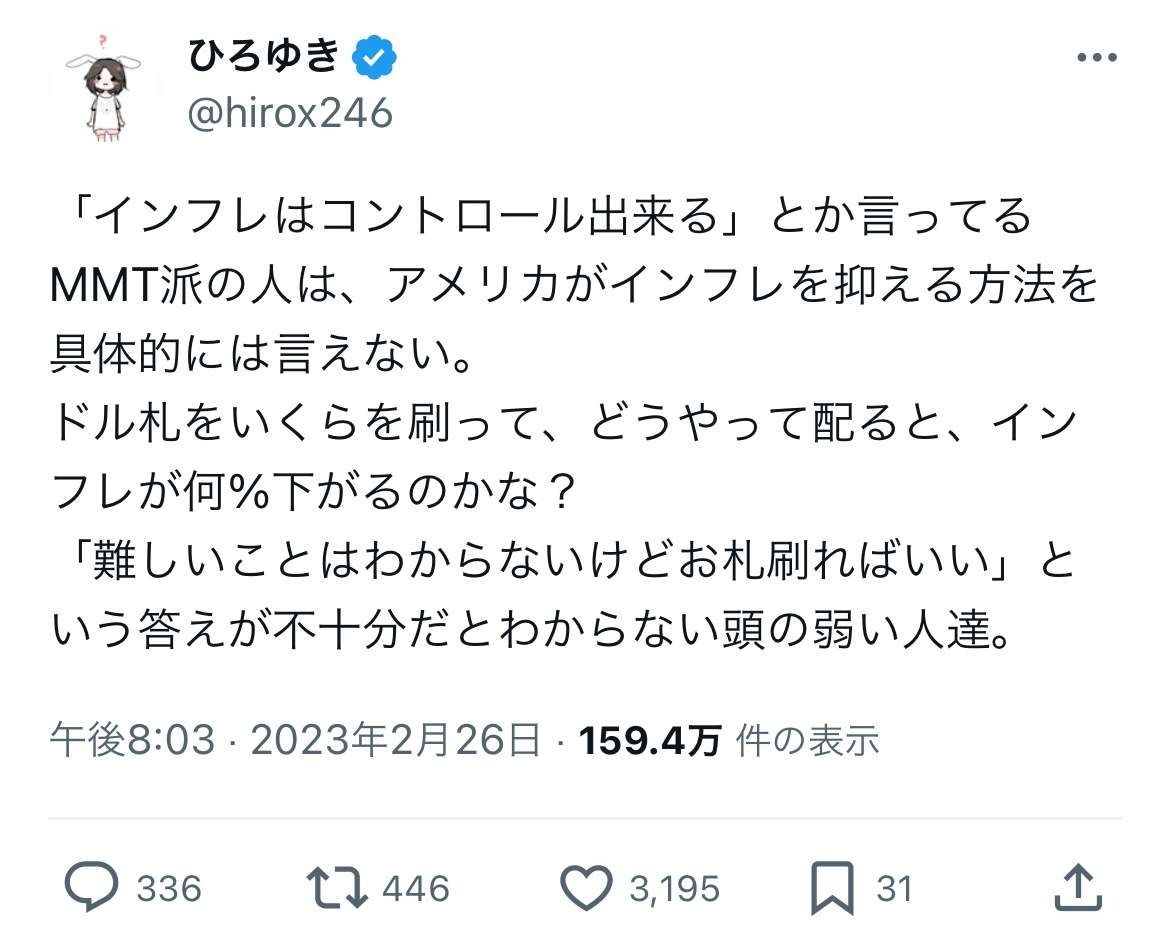Click the @hirox246 handle

290,113
